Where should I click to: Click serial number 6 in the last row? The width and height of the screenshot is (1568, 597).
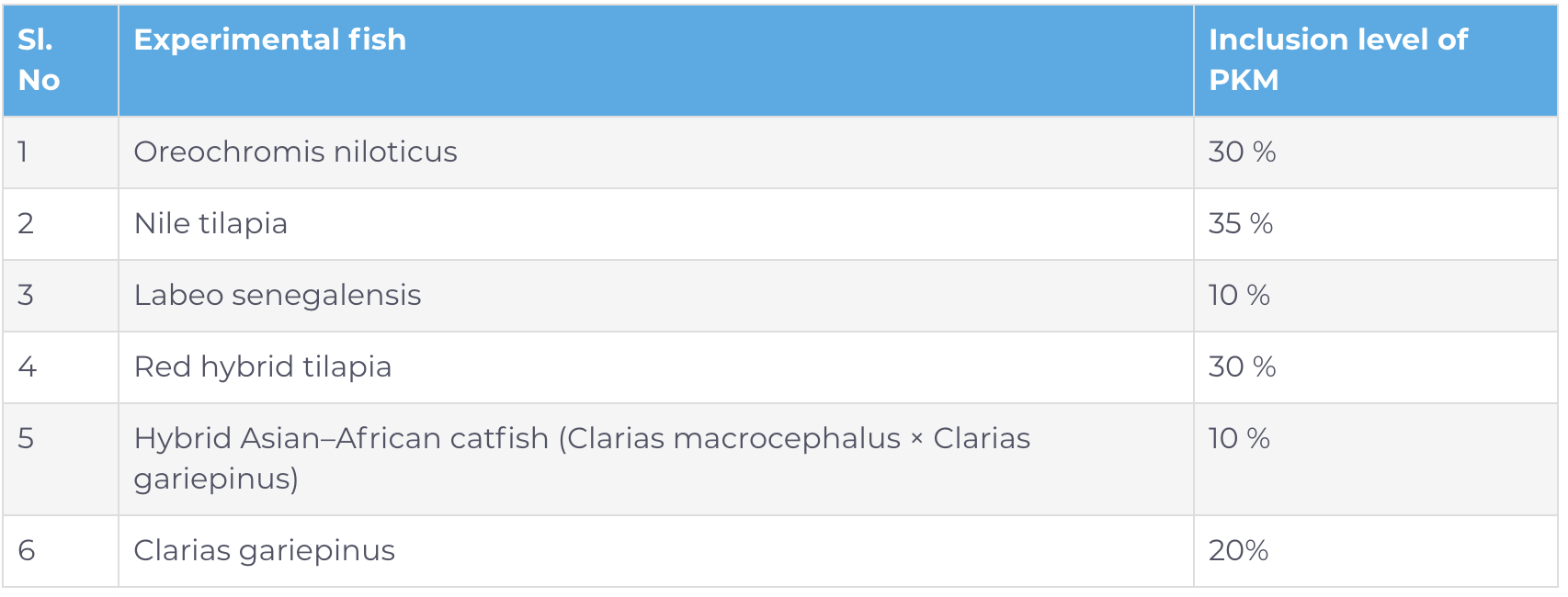(x=26, y=550)
